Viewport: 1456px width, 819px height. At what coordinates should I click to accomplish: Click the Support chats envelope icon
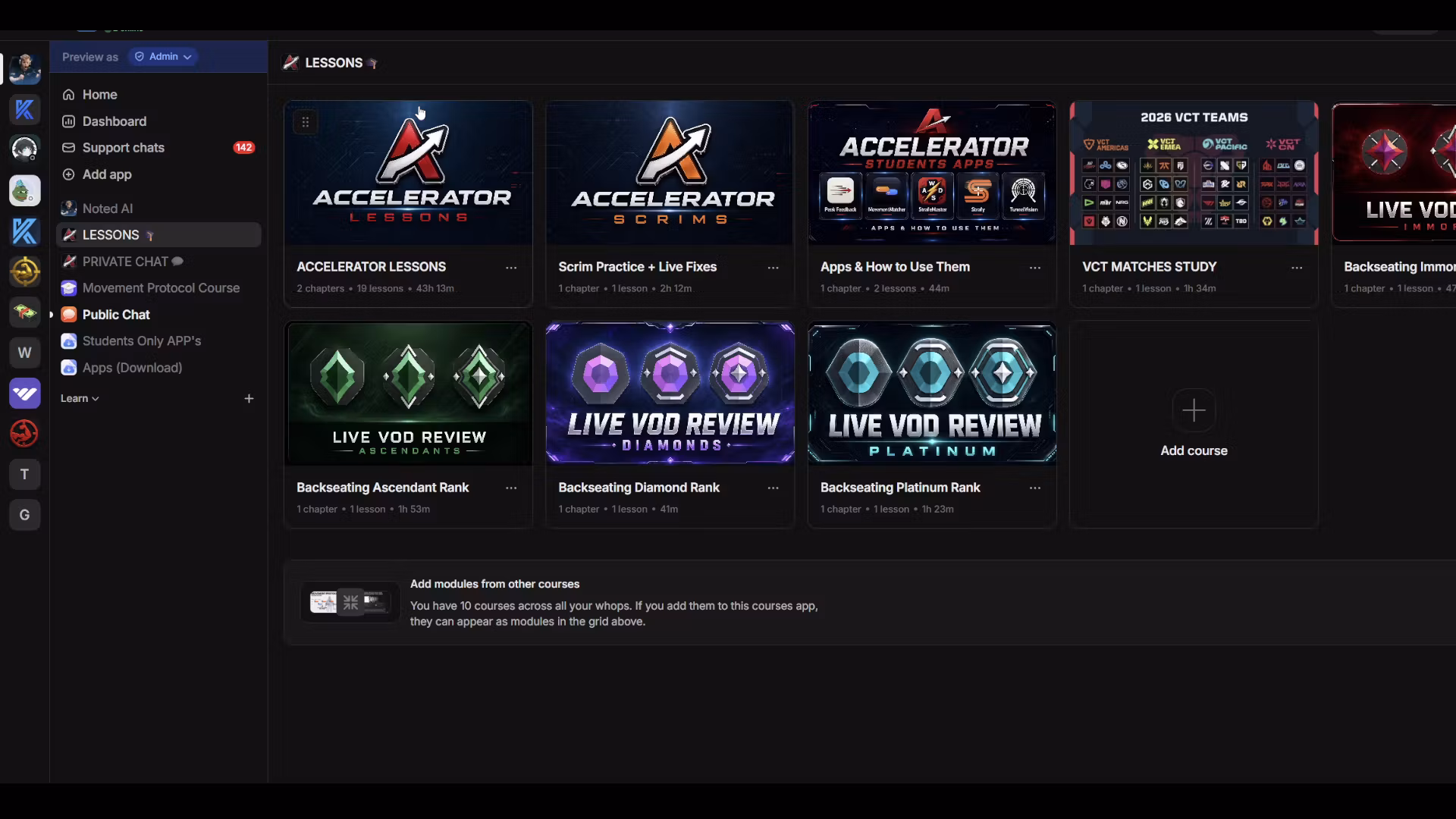coord(68,148)
